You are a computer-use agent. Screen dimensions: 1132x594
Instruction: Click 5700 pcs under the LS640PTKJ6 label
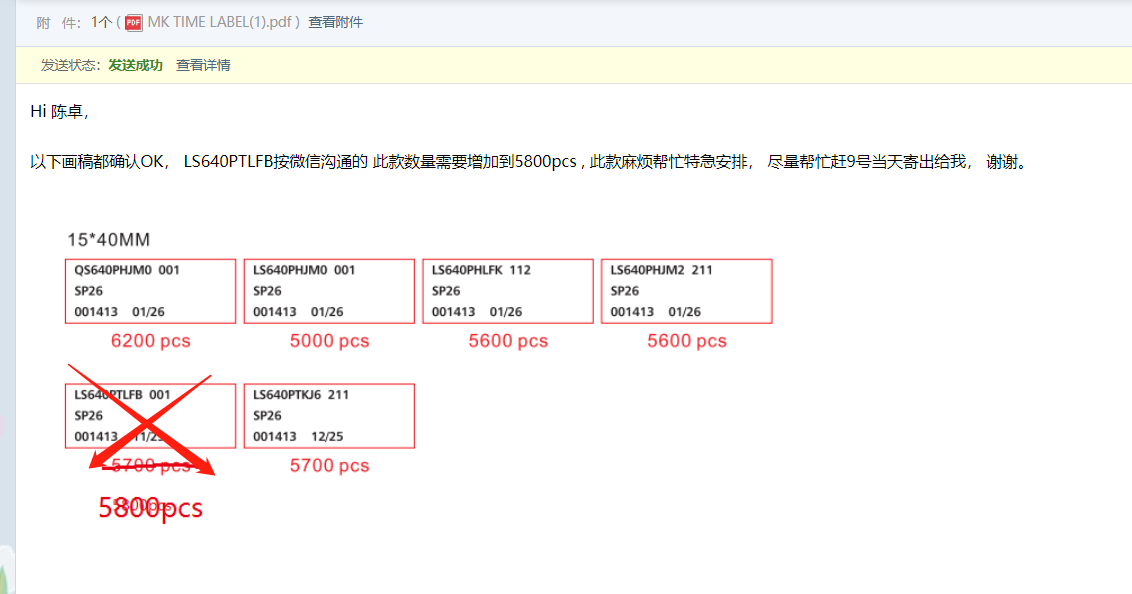pos(329,466)
